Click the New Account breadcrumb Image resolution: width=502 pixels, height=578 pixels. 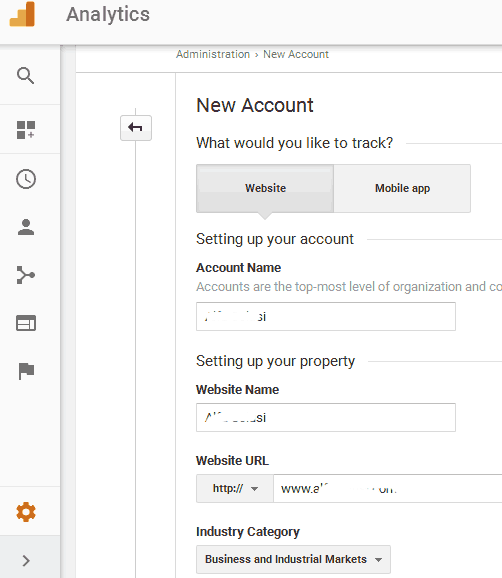[x=296, y=54]
